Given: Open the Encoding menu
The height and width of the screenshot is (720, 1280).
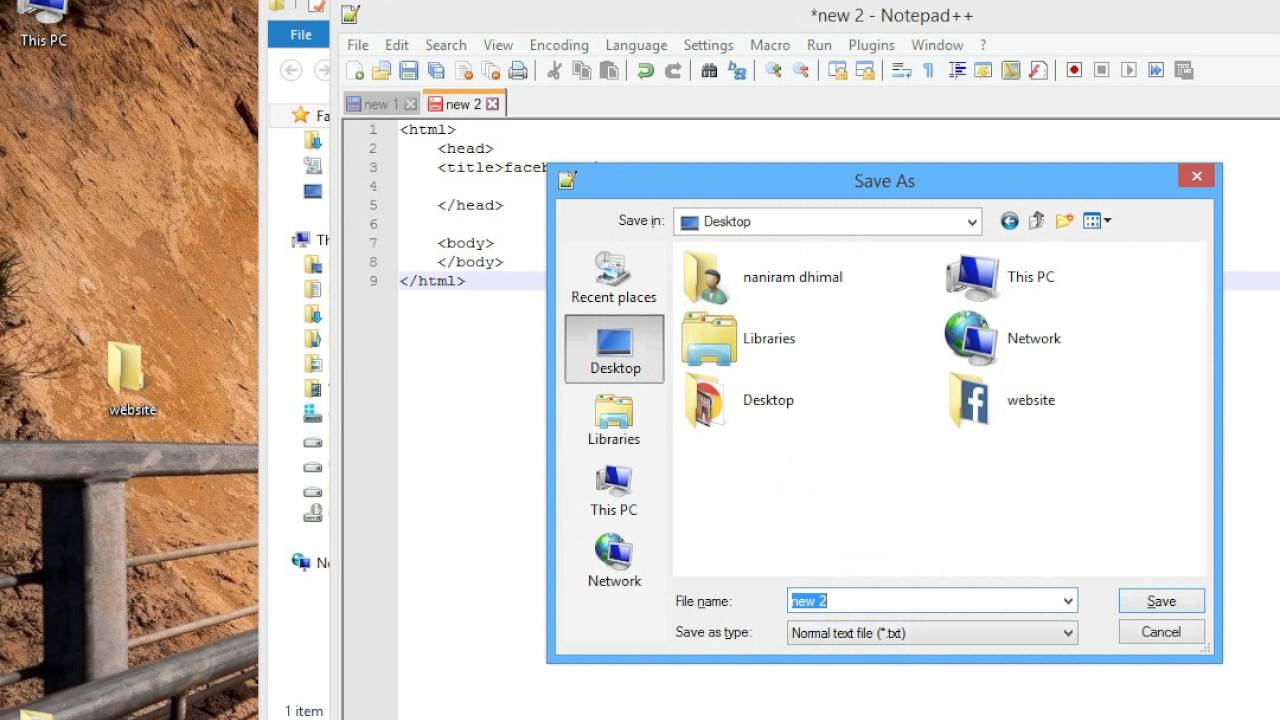Looking at the screenshot, I should point(558,45).
